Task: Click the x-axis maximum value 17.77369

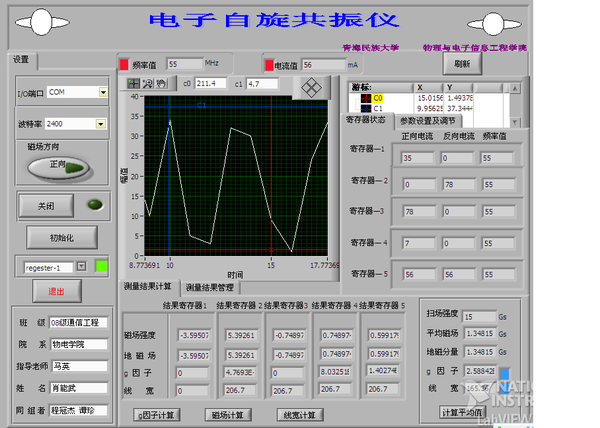Action: pos(324,265)
